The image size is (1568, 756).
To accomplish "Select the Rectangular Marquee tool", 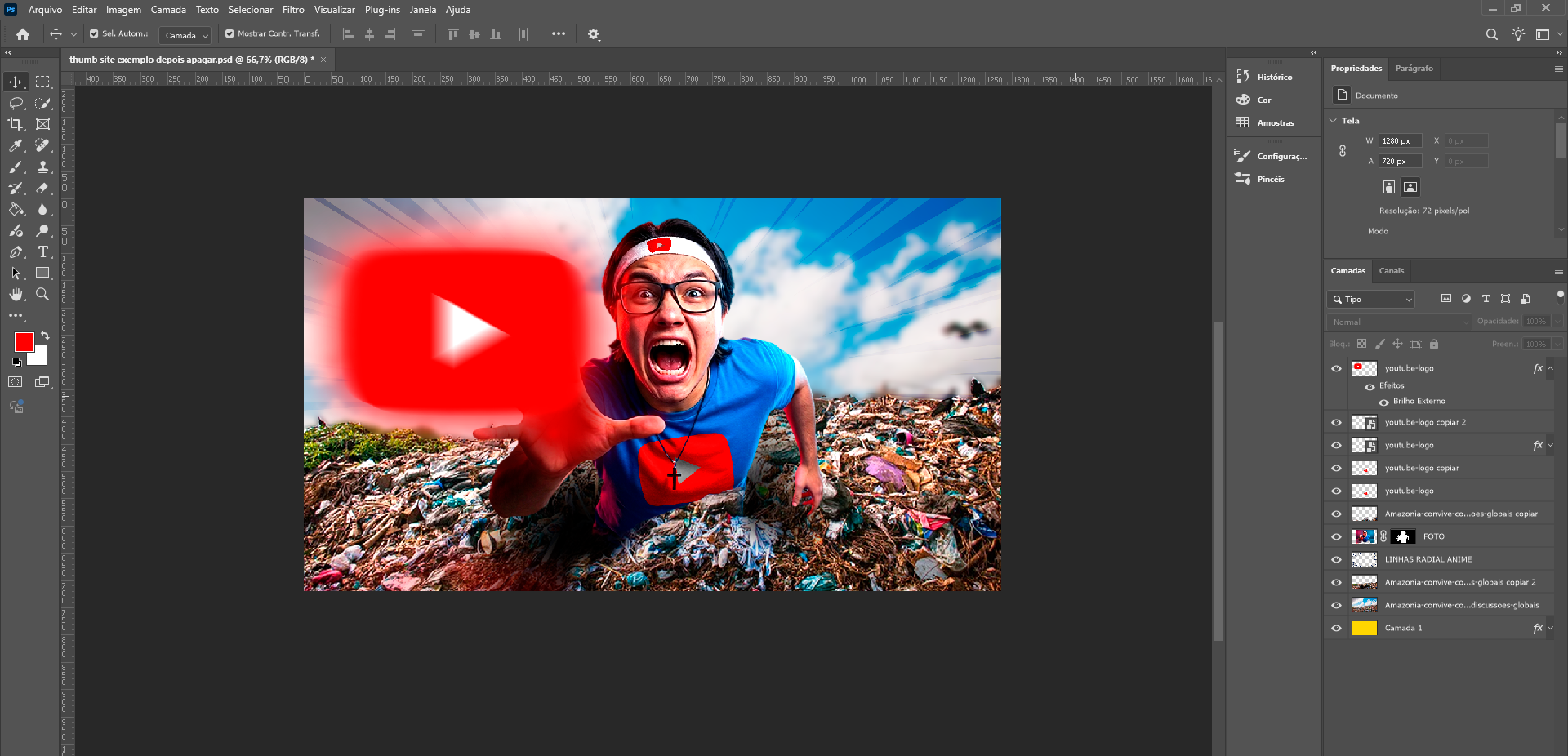I will coord(42,82).
